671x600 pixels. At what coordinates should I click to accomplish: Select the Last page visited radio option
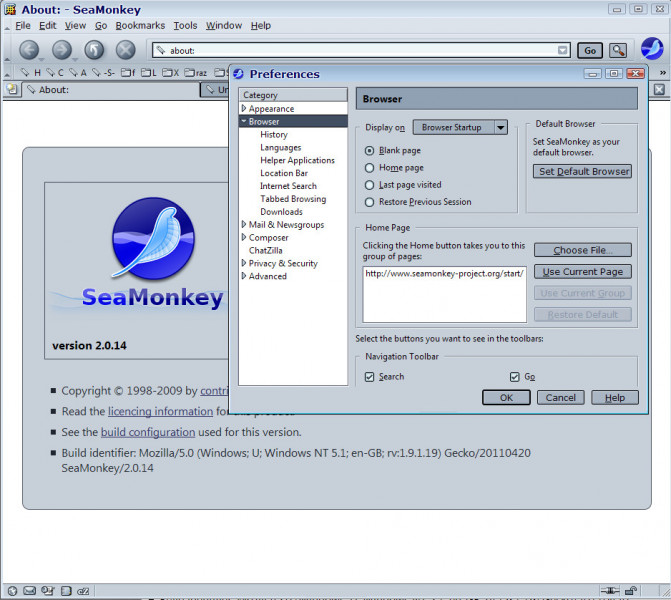369,185
